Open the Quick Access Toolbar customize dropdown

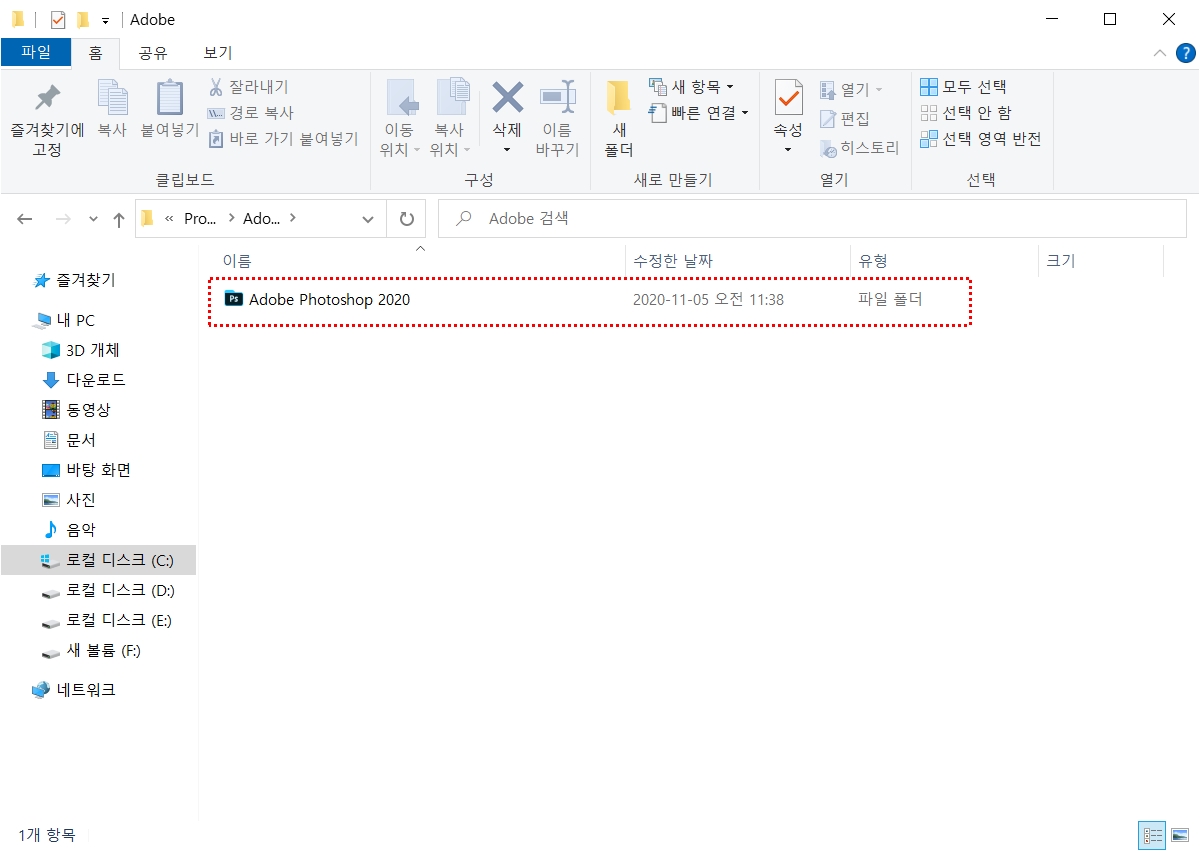105,20
